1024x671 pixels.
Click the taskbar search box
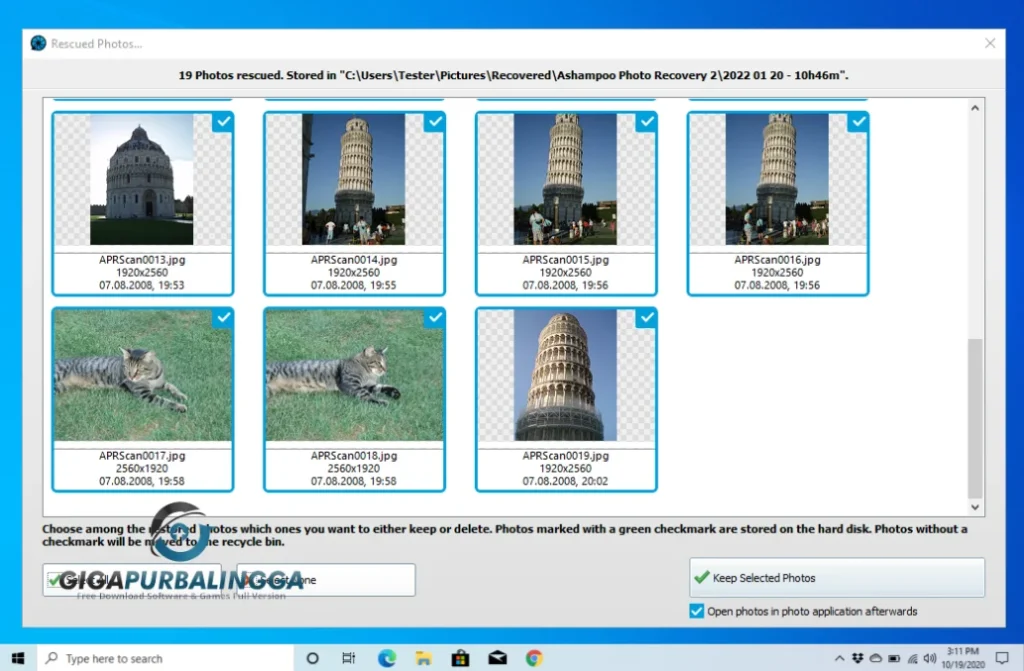tap(165, 658)
